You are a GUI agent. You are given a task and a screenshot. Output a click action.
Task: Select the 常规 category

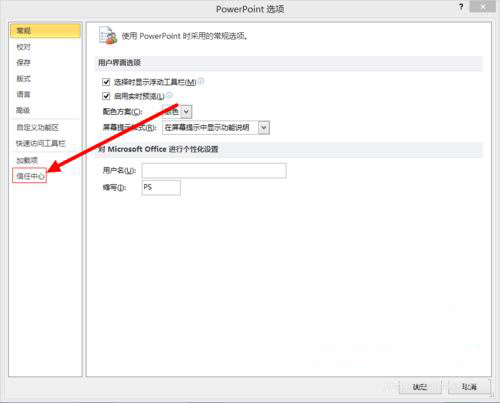click(45, 31)
